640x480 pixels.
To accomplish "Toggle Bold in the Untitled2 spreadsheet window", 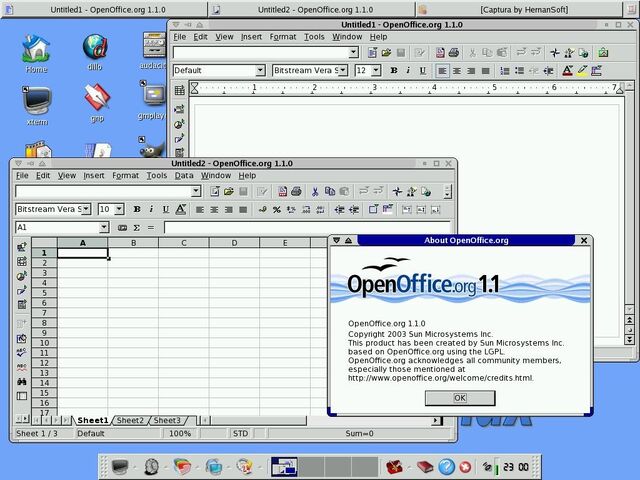I will 137,209.
